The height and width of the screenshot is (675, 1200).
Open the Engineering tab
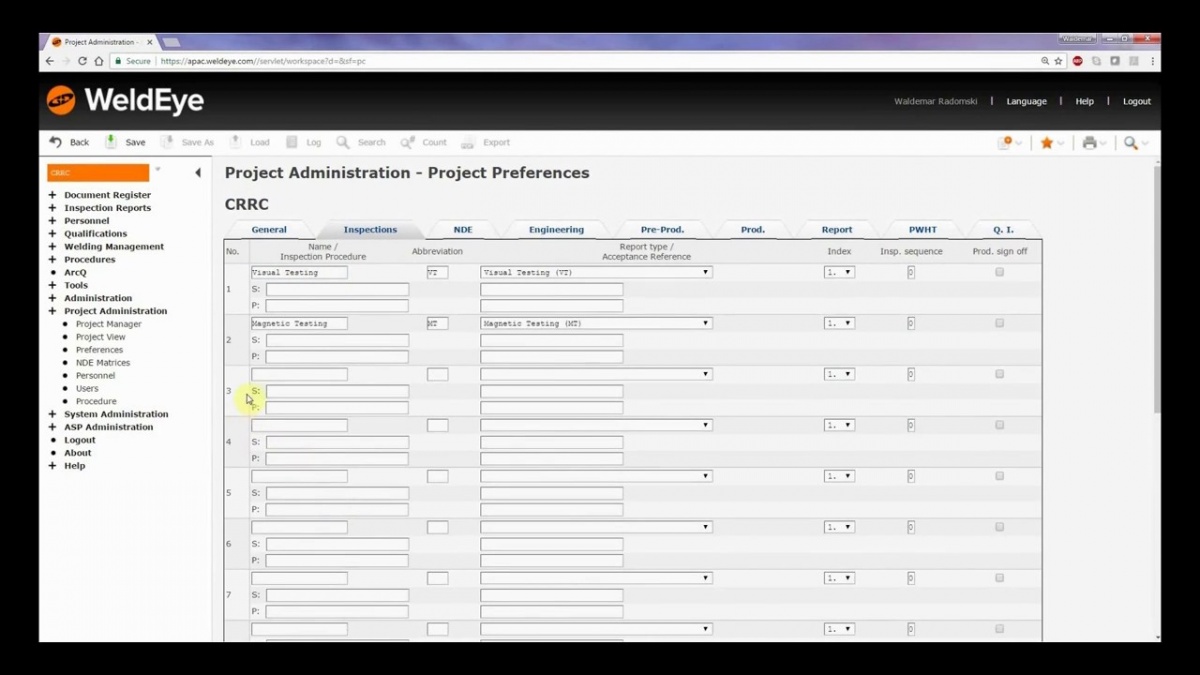[556, 230]
